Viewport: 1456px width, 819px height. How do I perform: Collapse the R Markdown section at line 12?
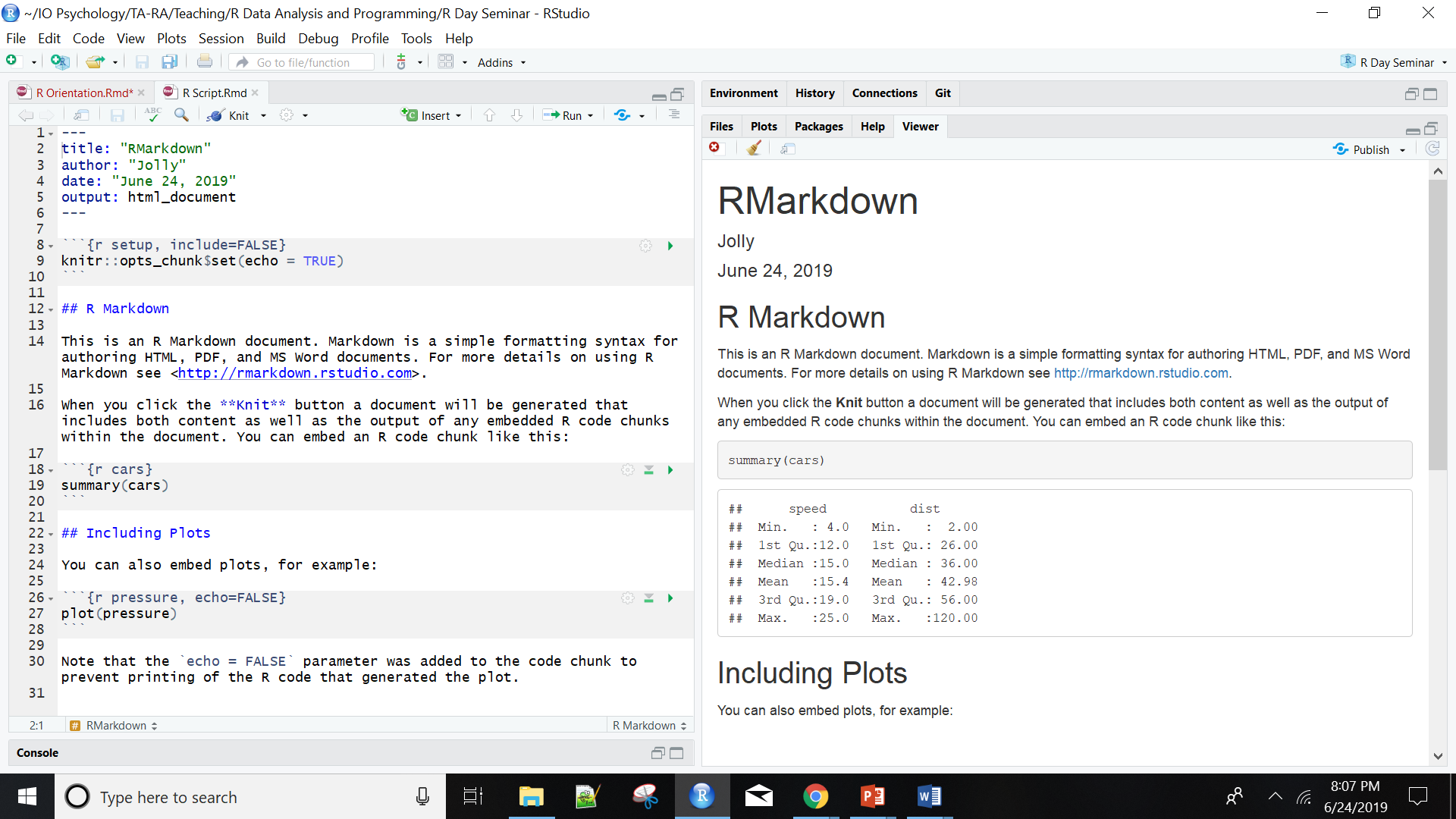pos(51,309)
